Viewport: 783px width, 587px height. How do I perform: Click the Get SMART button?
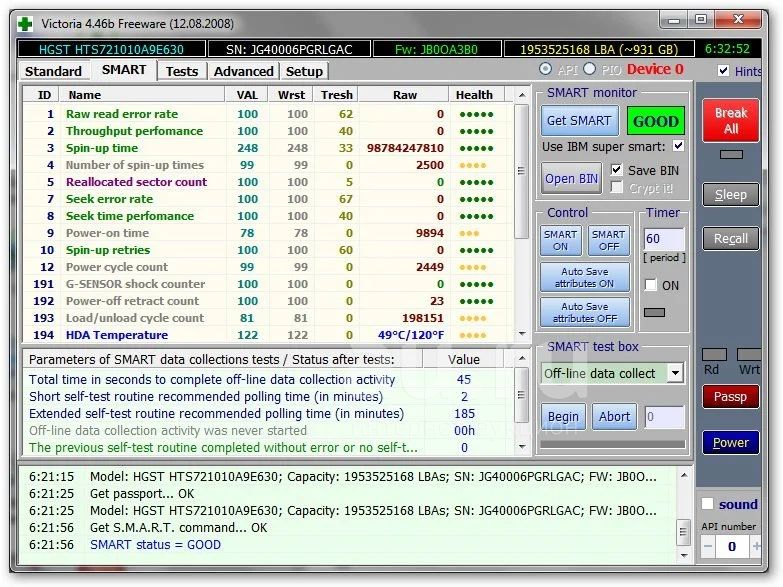coord(578,121)
